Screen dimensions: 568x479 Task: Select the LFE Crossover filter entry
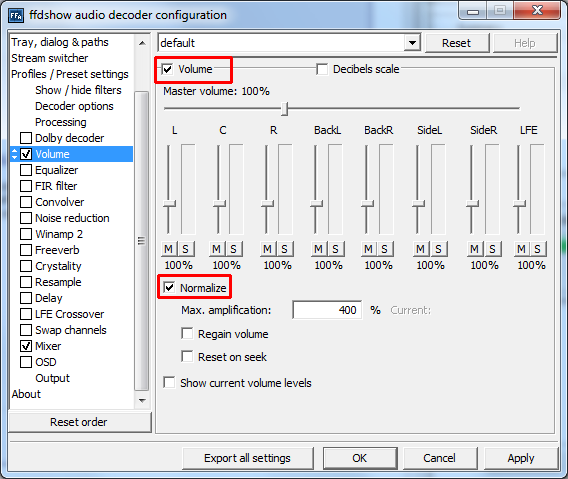(70, 314)
